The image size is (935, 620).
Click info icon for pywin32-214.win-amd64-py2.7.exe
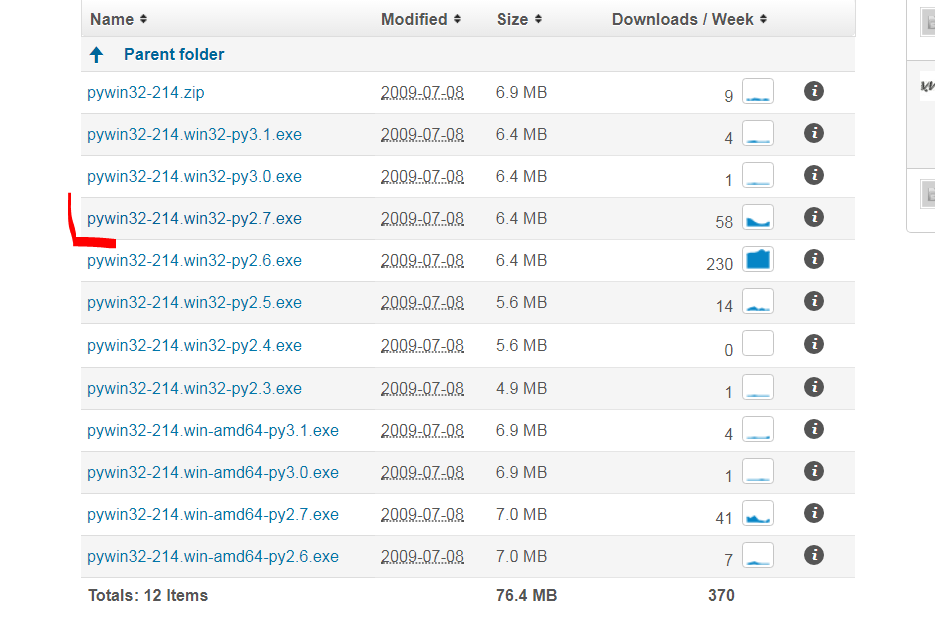814,513
